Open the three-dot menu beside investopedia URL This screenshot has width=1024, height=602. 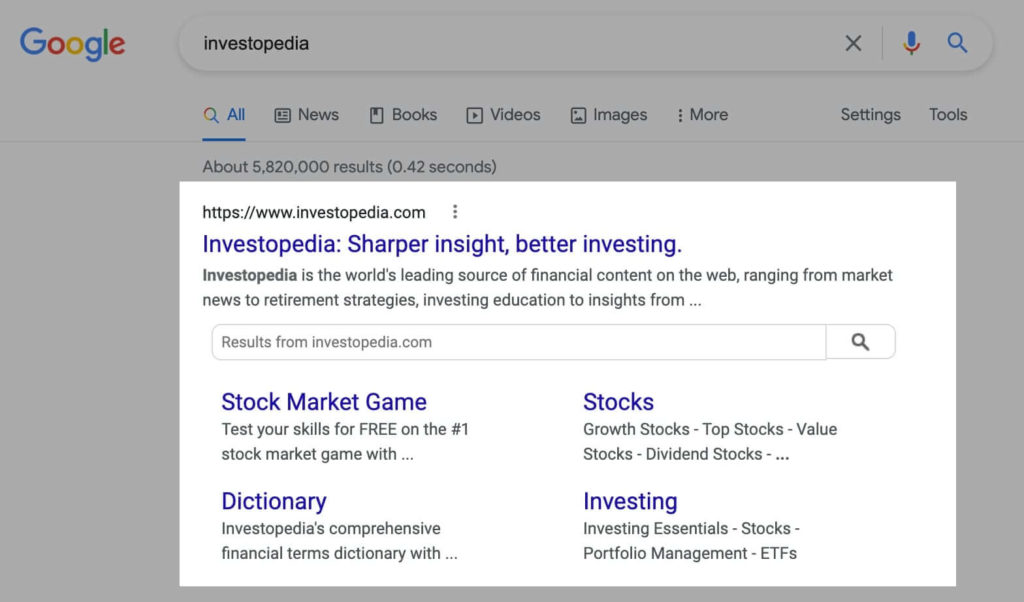point(455,212)
